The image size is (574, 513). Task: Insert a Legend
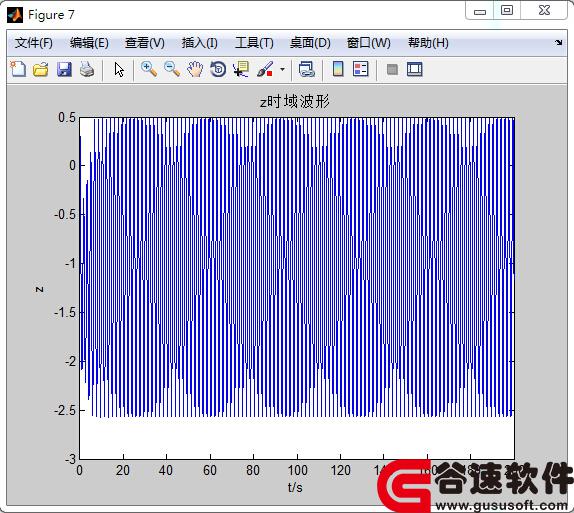(x=361, y=69)
